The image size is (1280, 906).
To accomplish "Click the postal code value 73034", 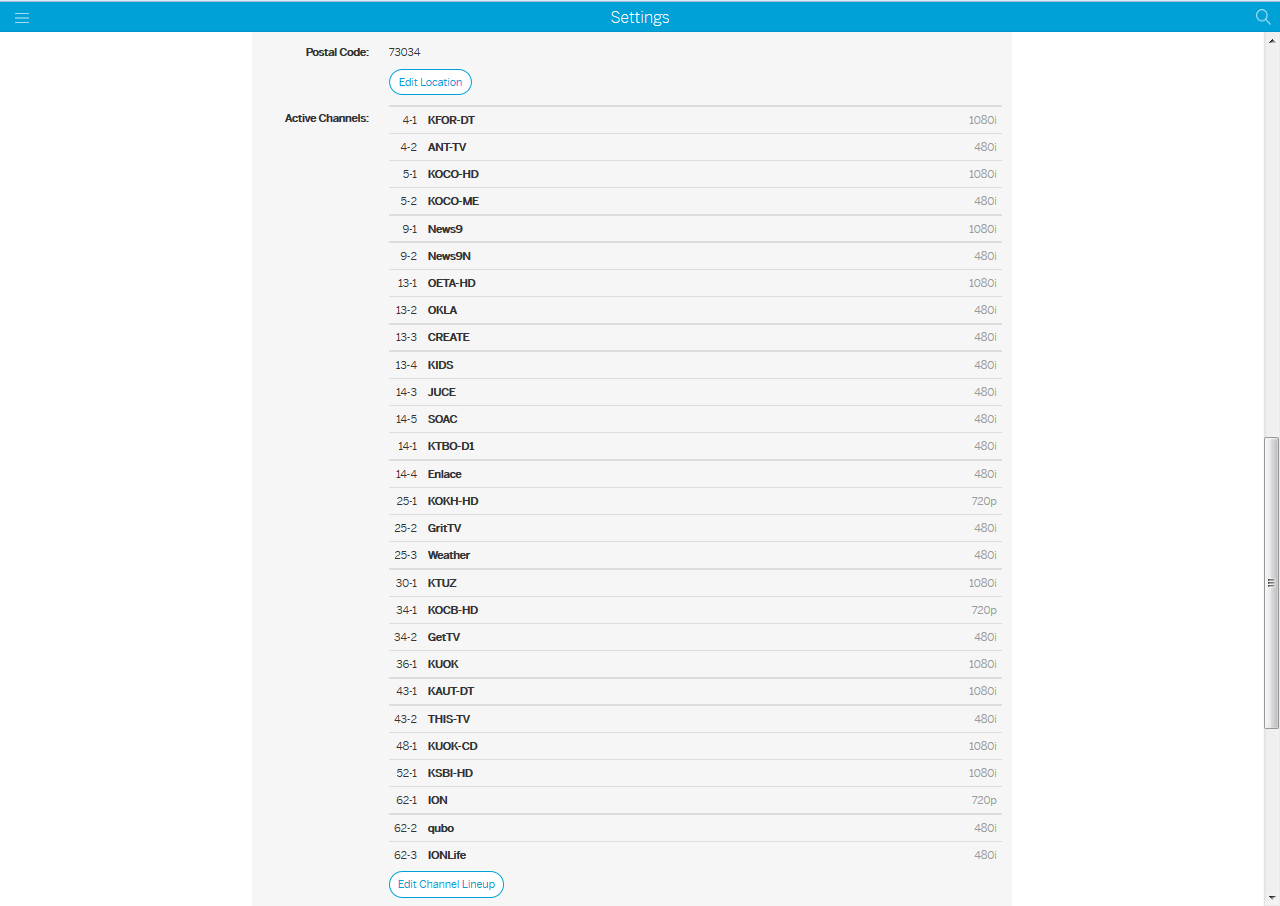I will pos(404,52).
